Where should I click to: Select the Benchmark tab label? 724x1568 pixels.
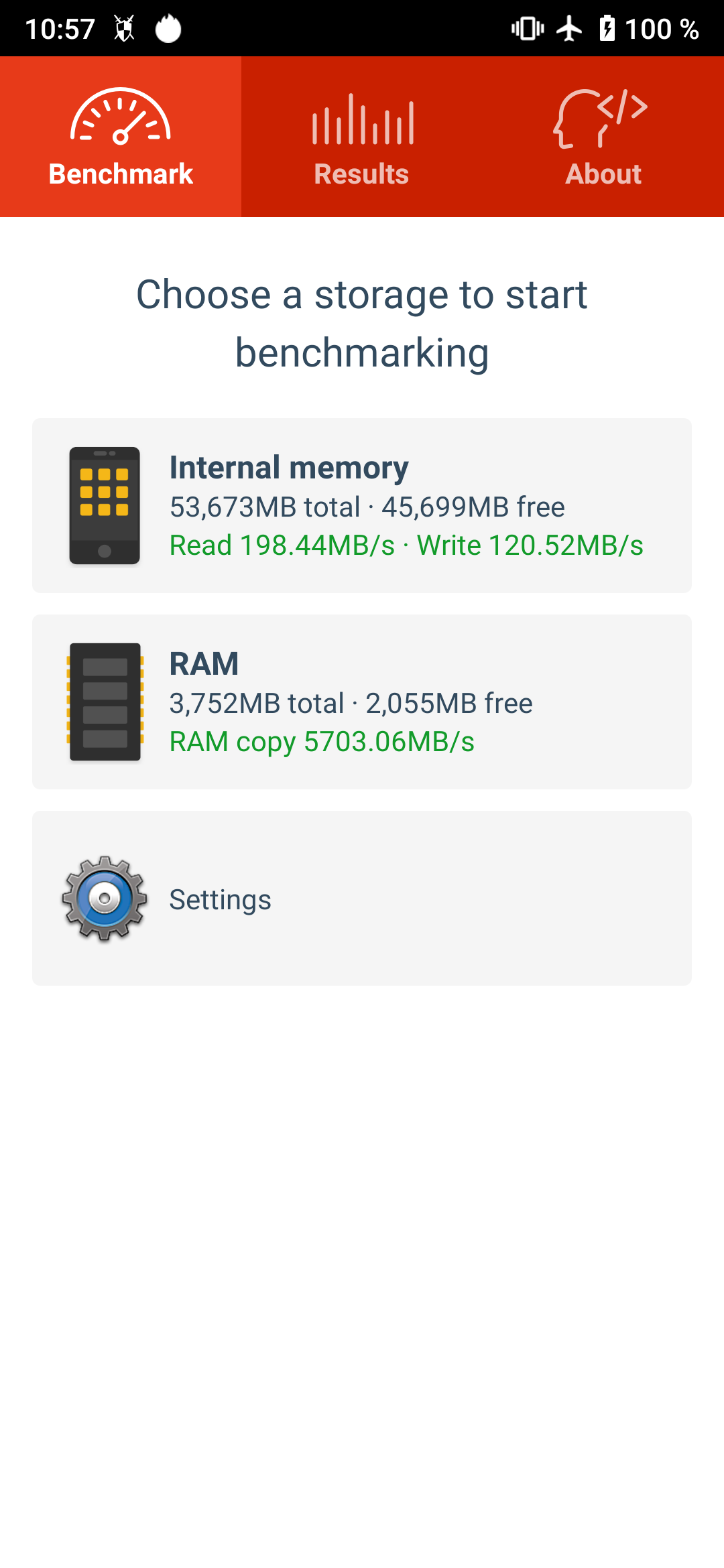121,174
